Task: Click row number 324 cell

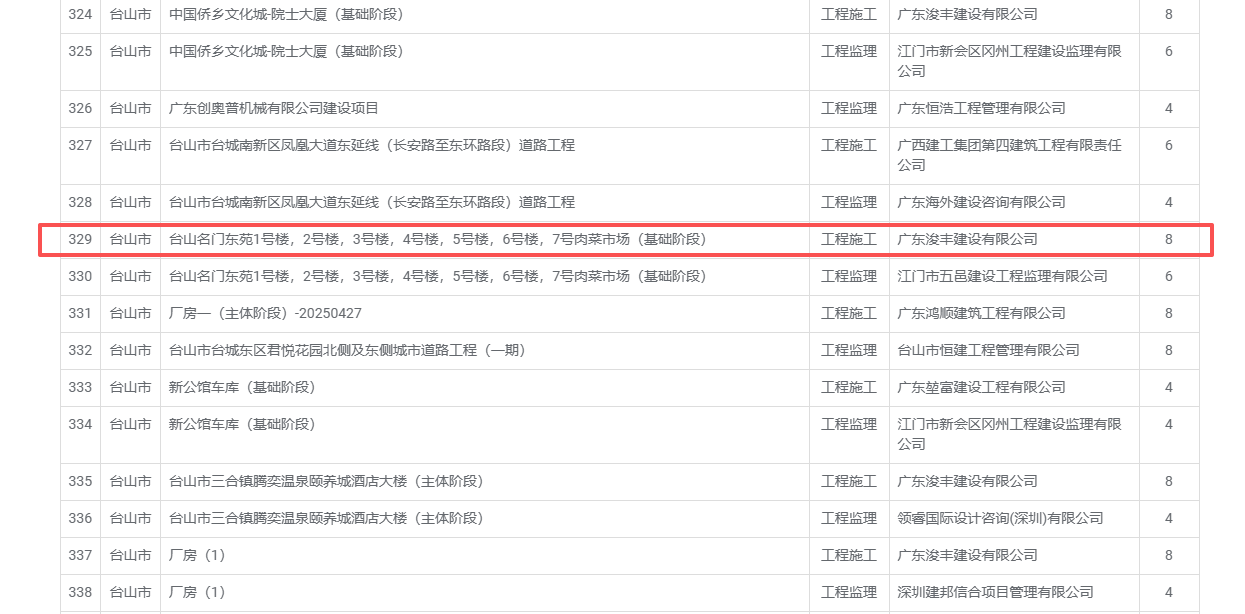Action: tap(80, 14)
